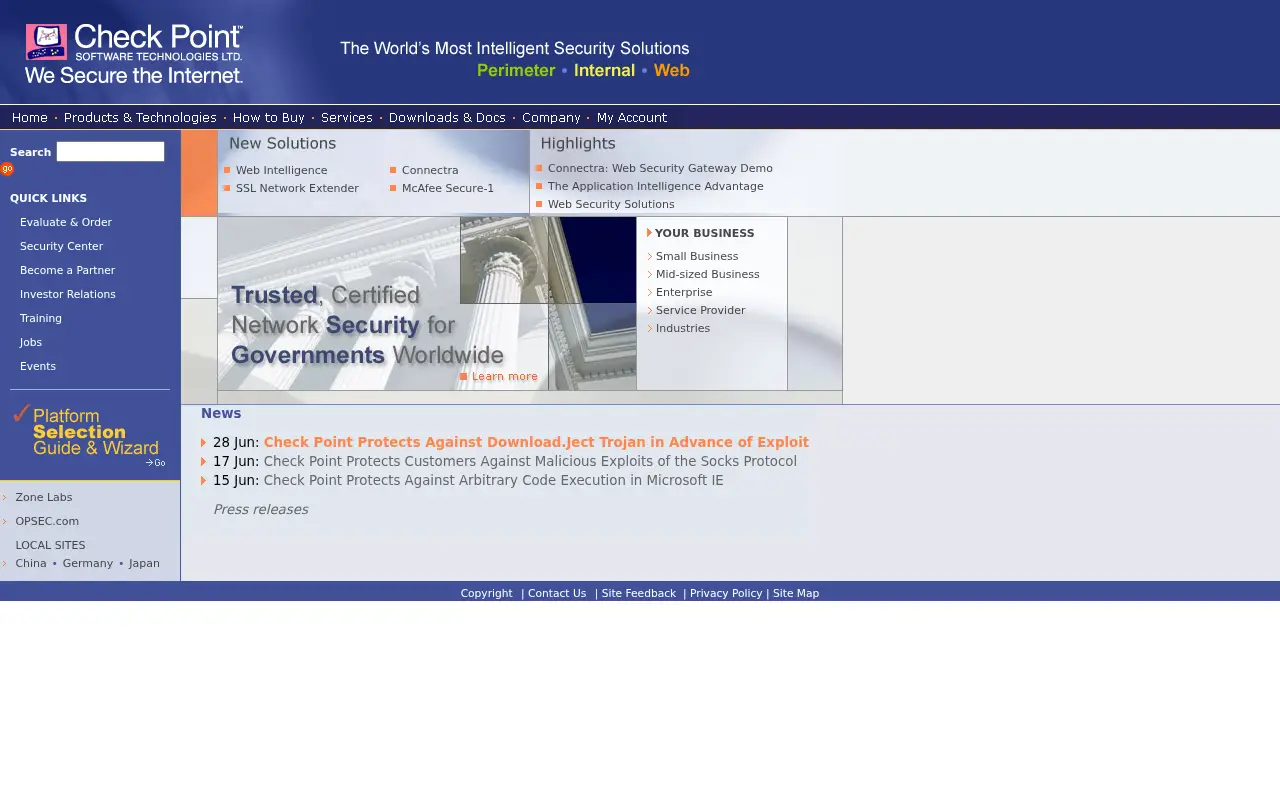Screen dimensions: 1280x800
Task: Go to How to Buy
Action: (x=269, y=118)
